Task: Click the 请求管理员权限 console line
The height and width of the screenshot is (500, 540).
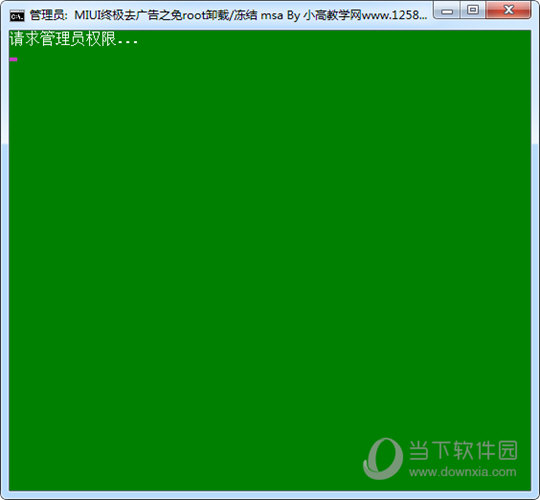Action: (x=74, y=38)
